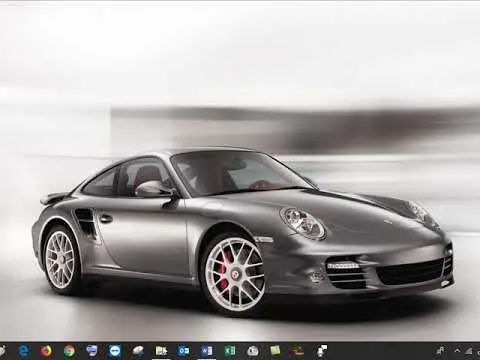
Task: Open TeamViewer from the taskbar
Action: (x=115, y=351)
